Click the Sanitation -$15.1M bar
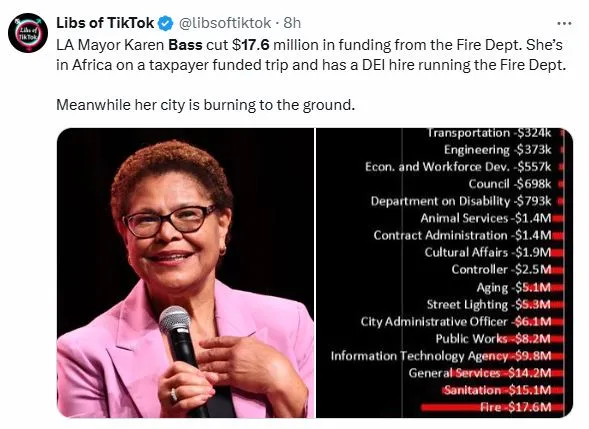 tap(503, 390)
